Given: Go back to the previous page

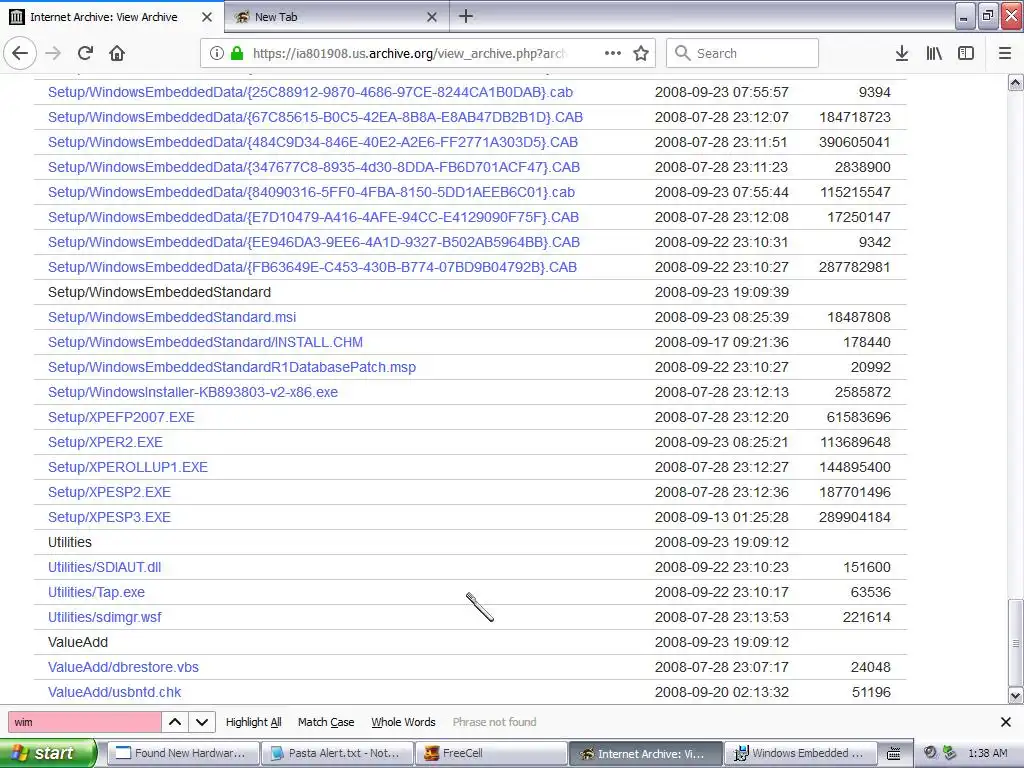Looking at the screenshot, I should 20,53.
